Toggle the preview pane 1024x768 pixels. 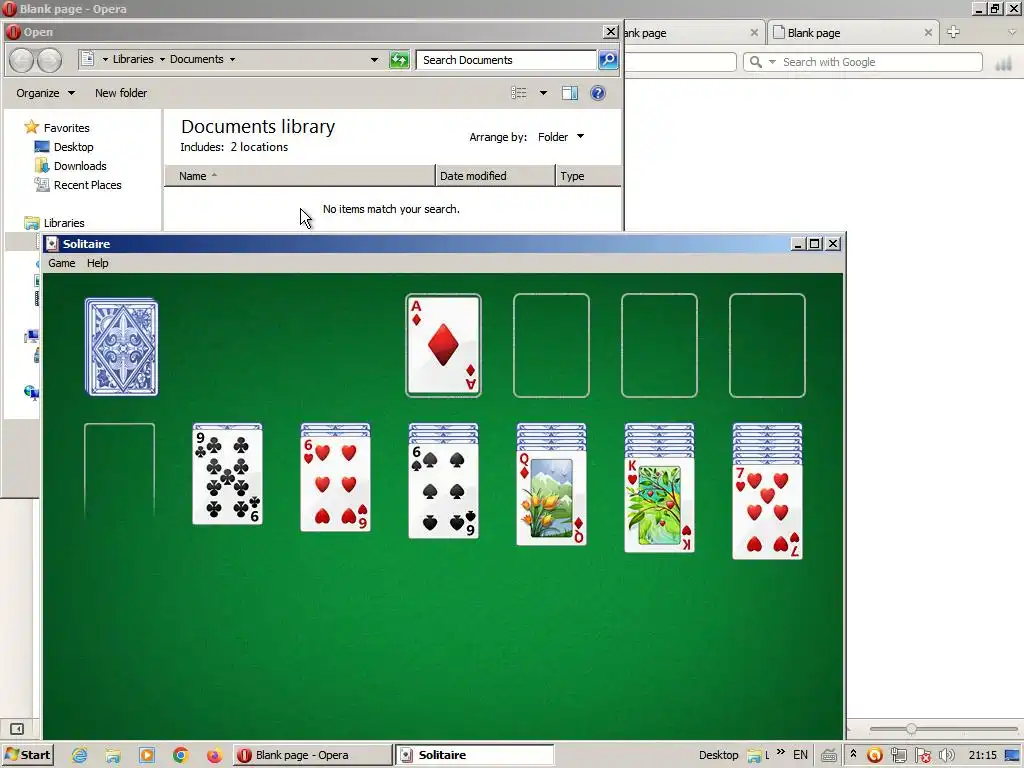(570, 93)
